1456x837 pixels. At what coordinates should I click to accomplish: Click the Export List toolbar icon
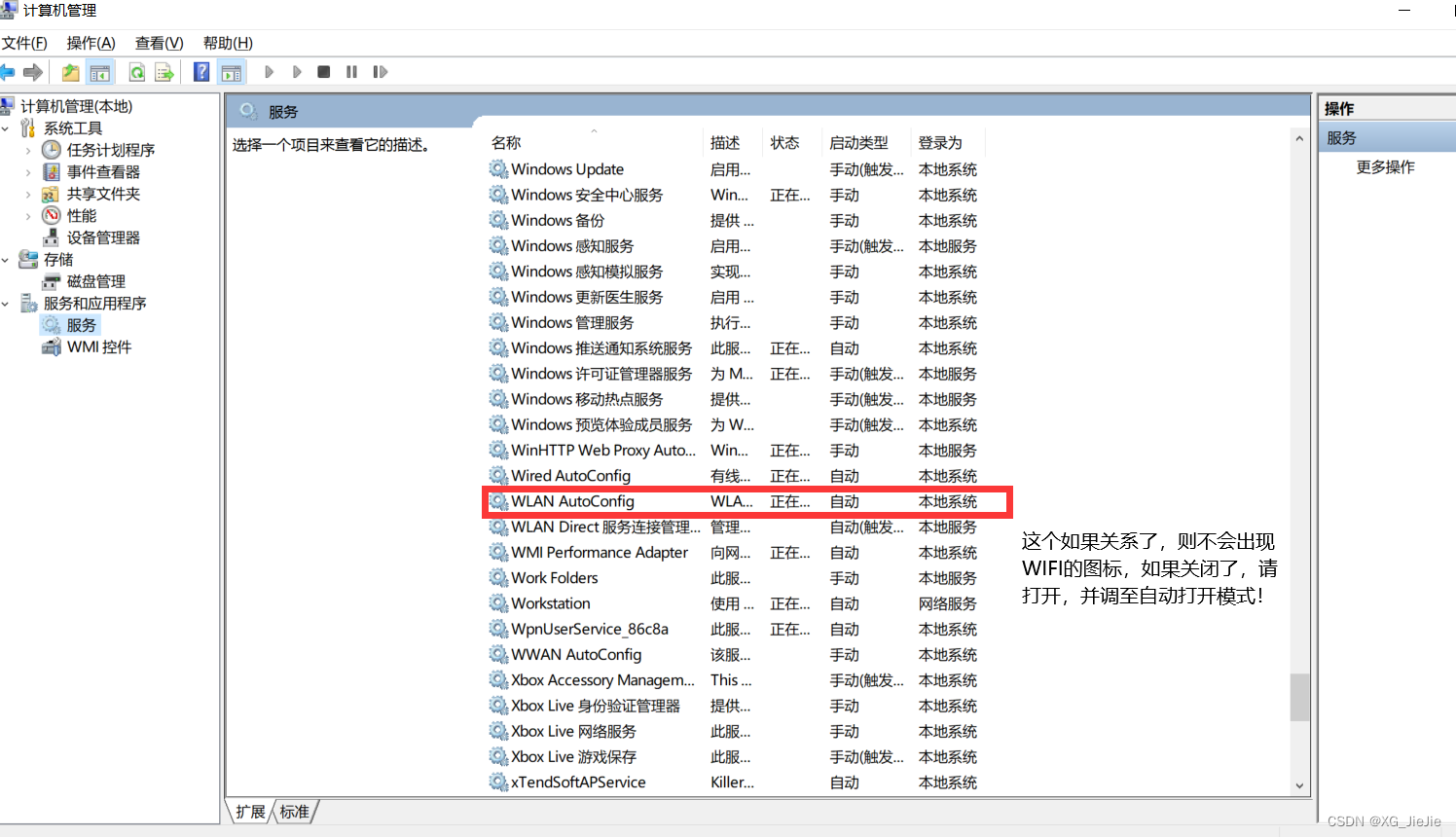tap(164, 72)
